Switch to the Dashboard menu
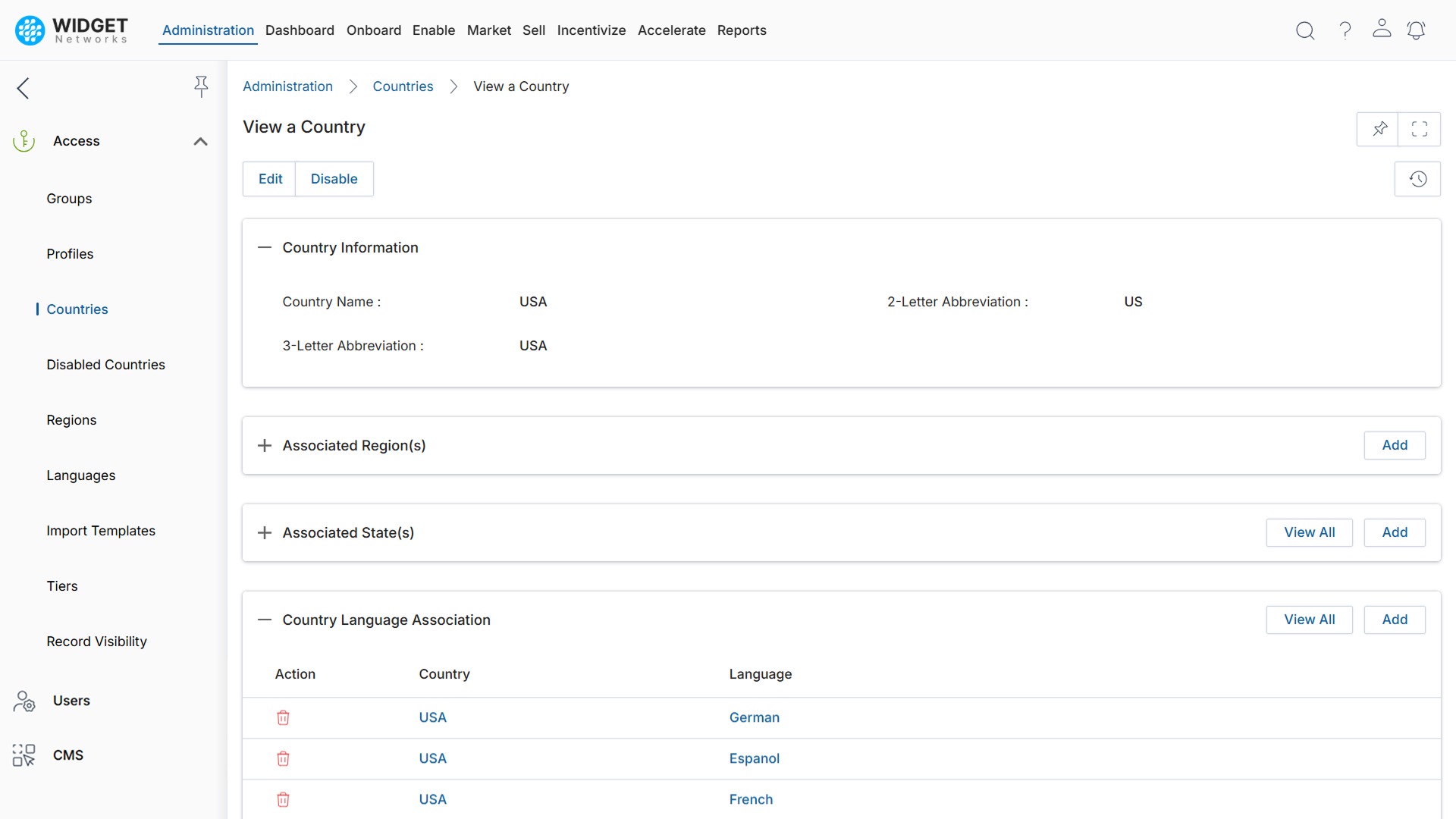Screen dimensions: 1456x819 coord(300,30)
